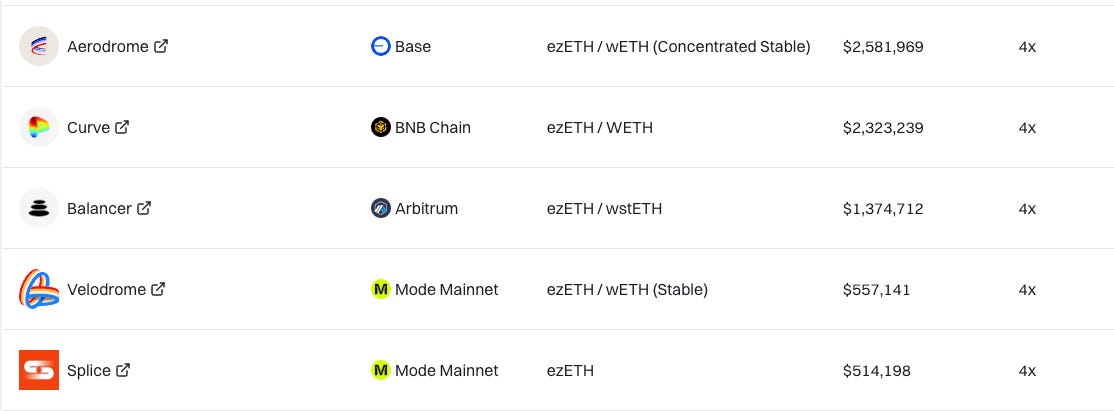
Task: Click the Splice protocol logo
Action: (x=38, y=370)
